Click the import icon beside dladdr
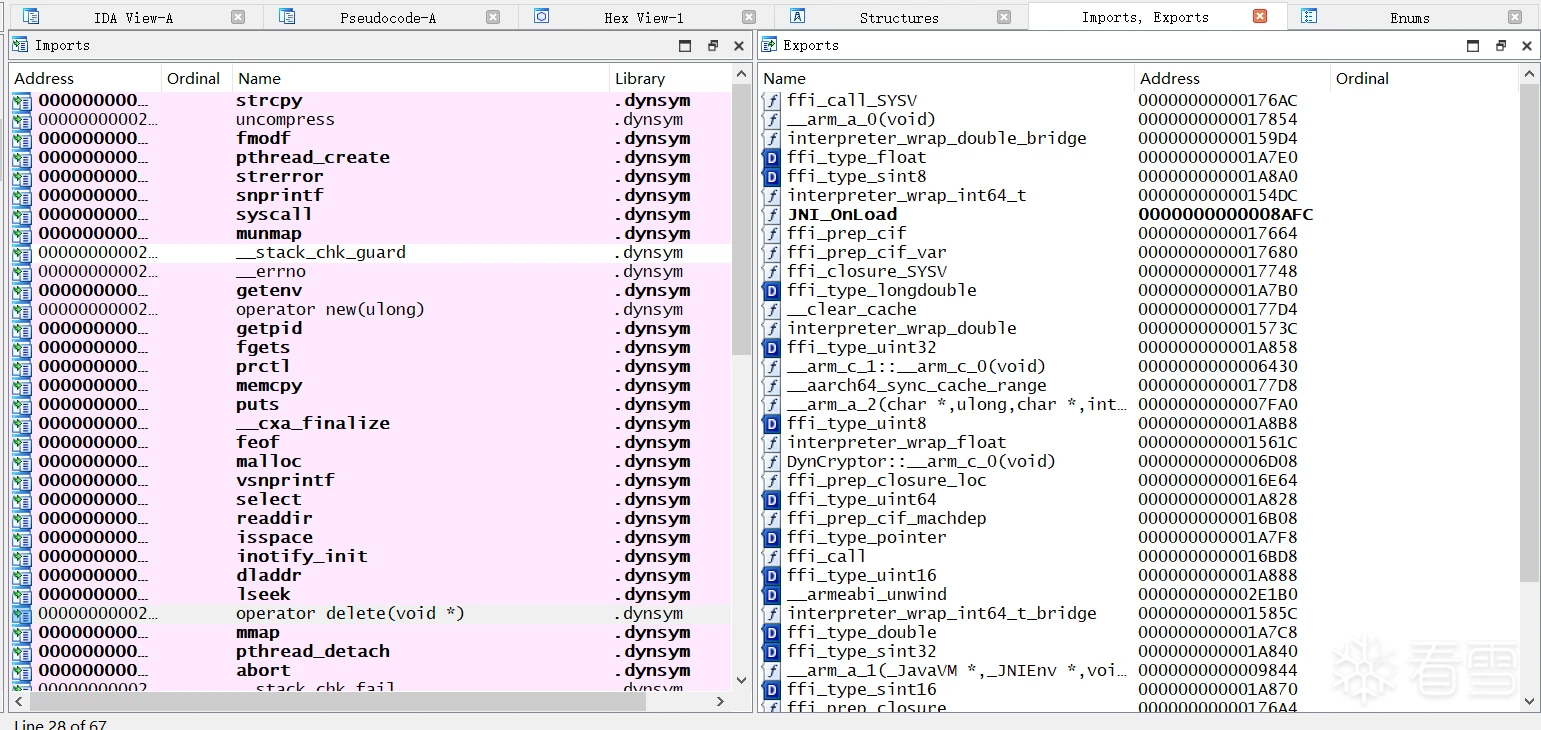 tap(22, 576)
